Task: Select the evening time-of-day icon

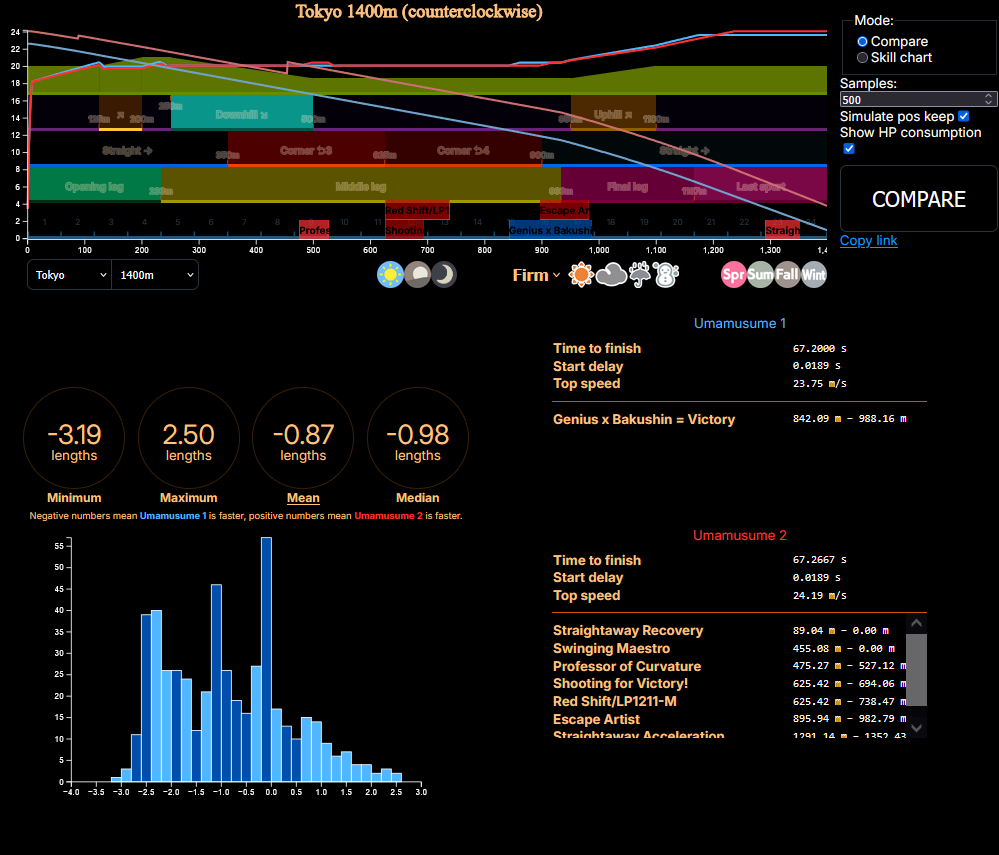Action: [x=417, y=275]
